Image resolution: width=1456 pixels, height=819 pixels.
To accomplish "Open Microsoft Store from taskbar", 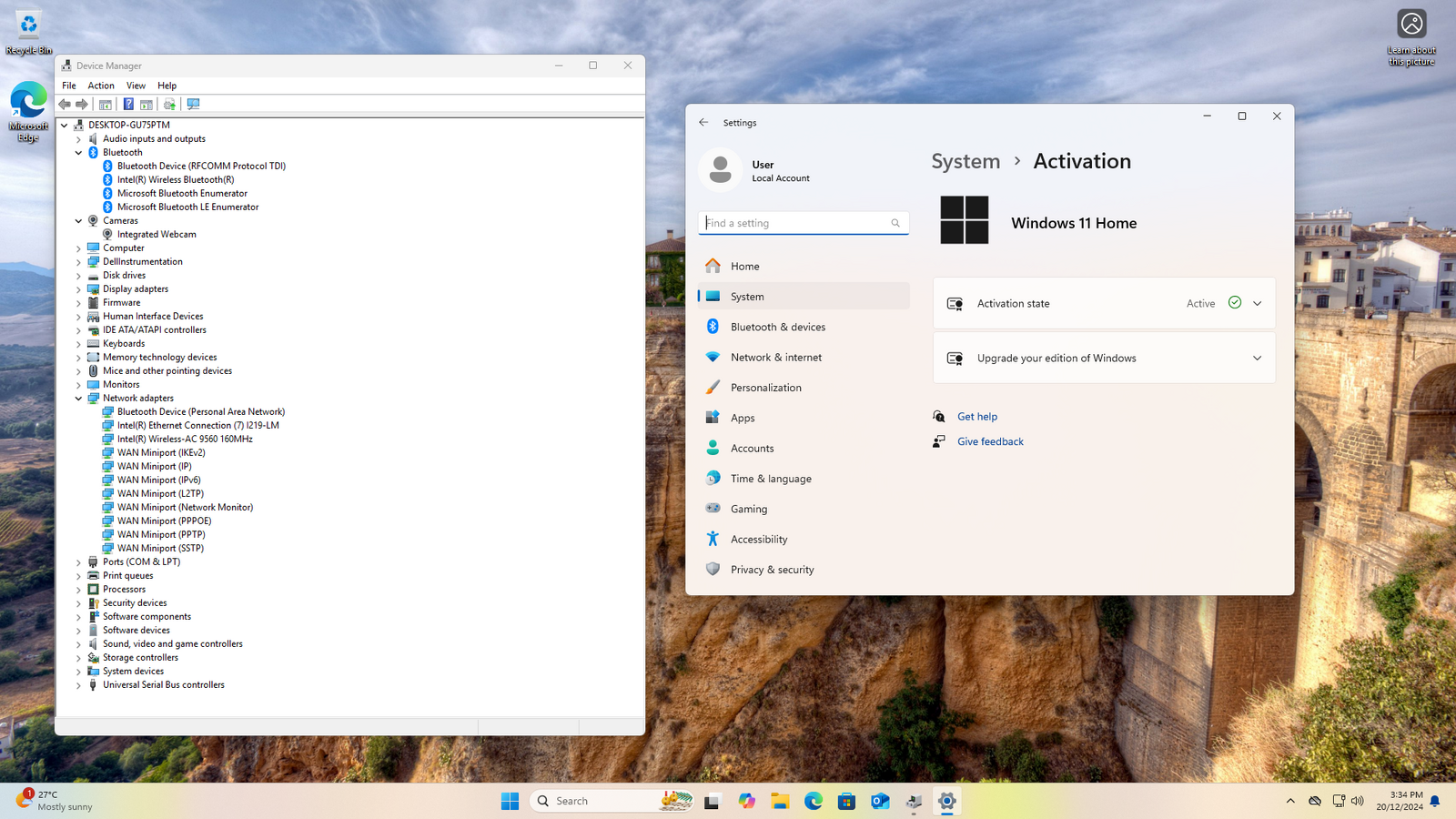I will click(846, 801).
